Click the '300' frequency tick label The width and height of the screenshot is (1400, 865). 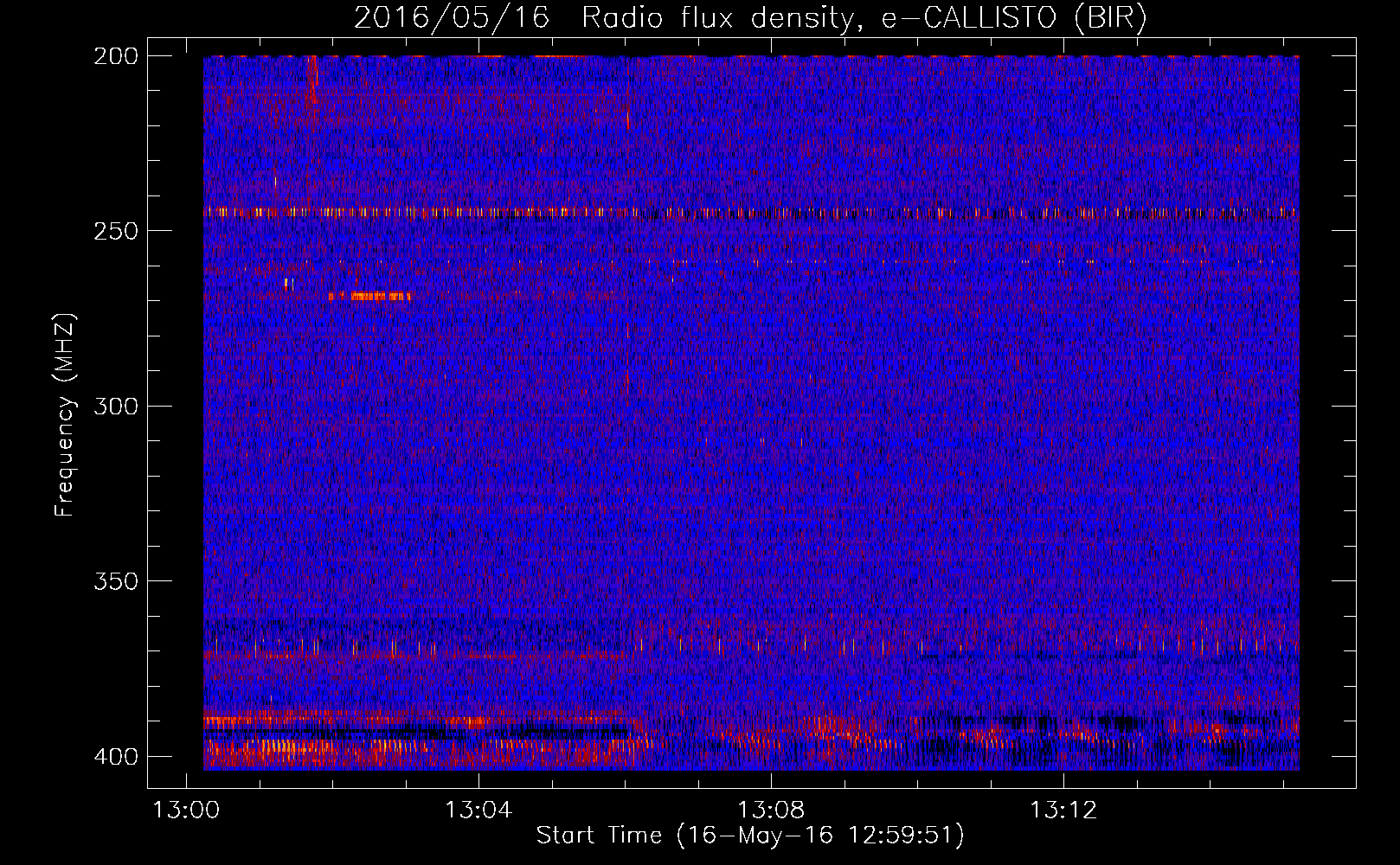116,407
